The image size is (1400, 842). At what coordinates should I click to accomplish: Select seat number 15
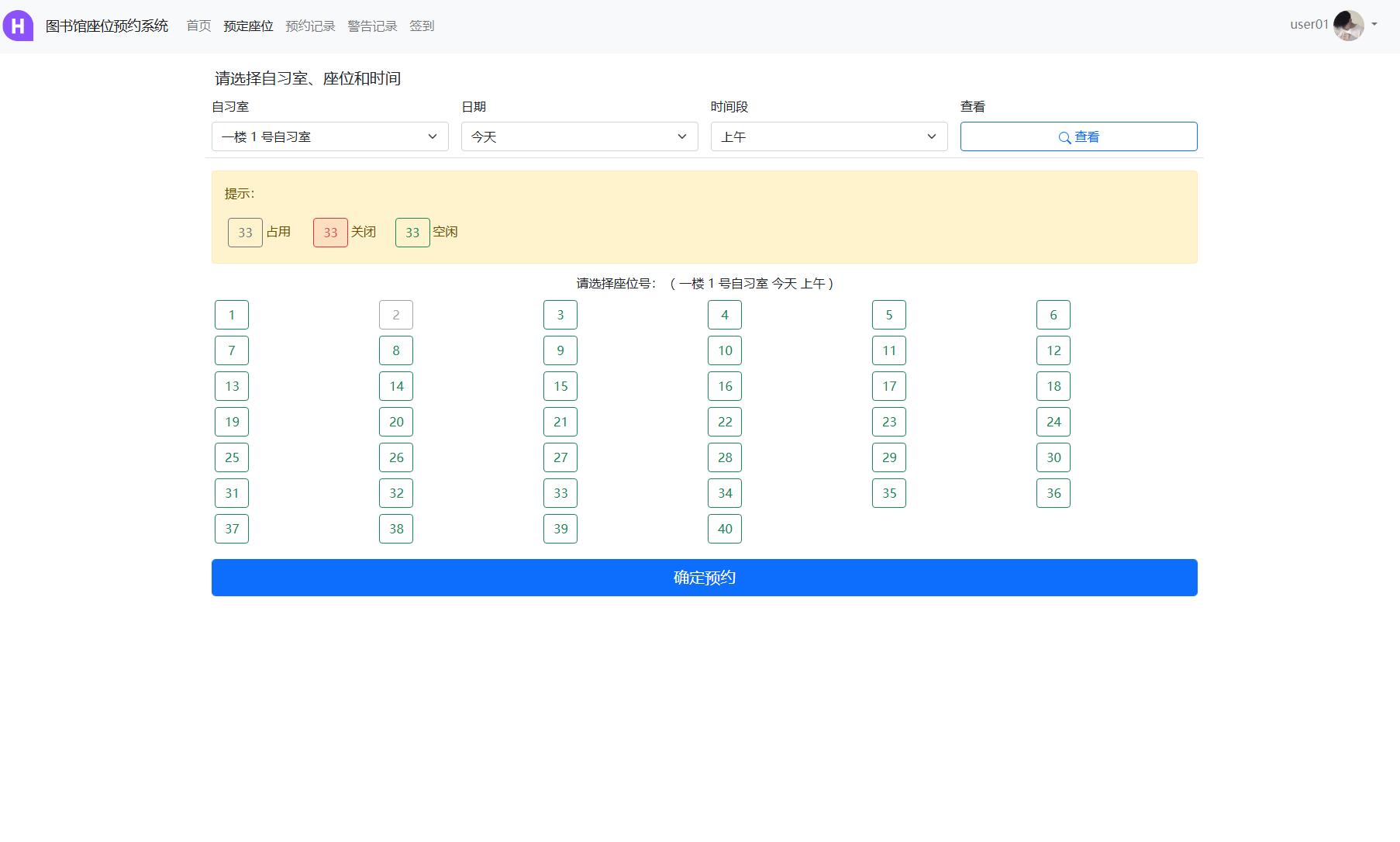(x=560, y=386)
